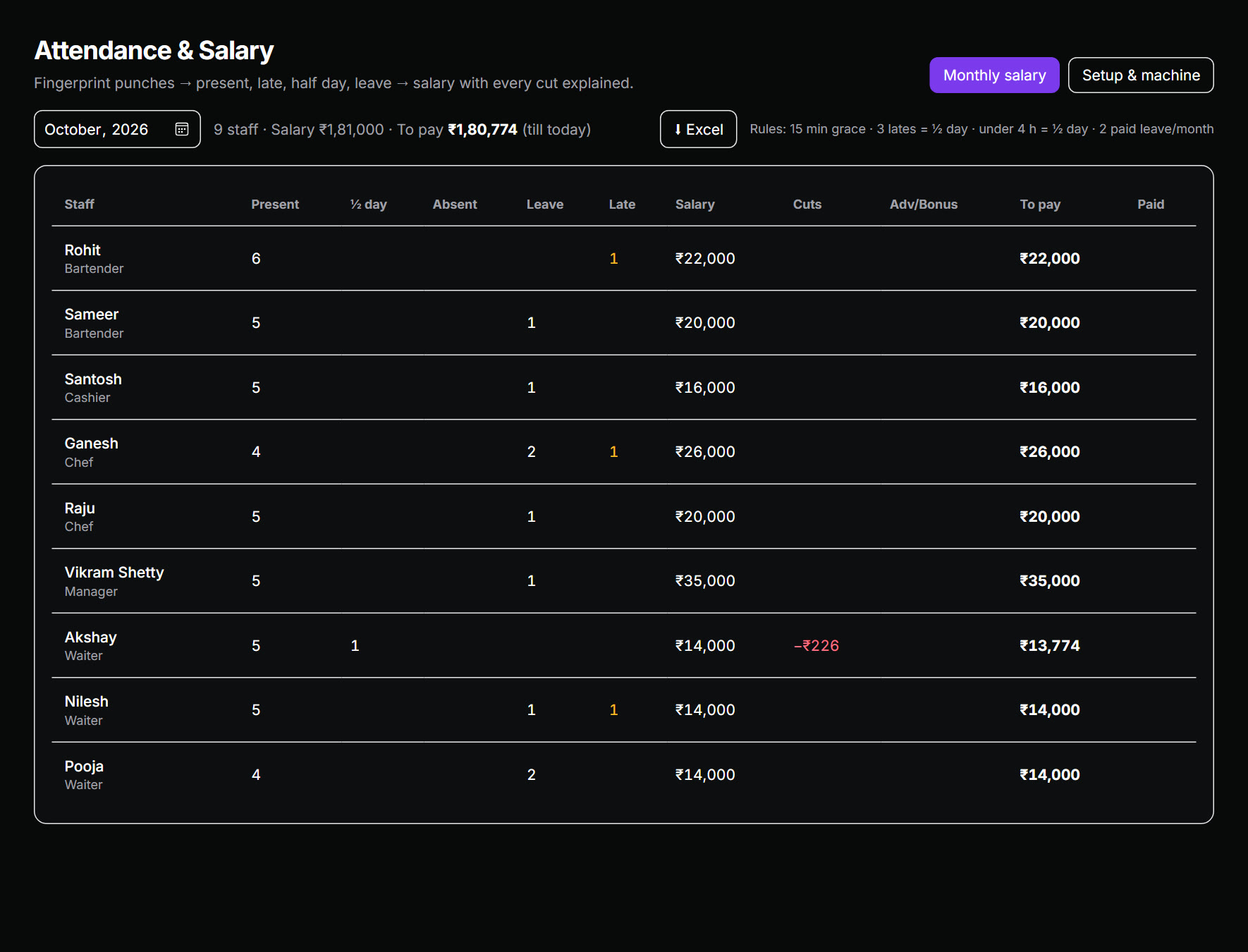Click the Staff column header

pos(80,205)
